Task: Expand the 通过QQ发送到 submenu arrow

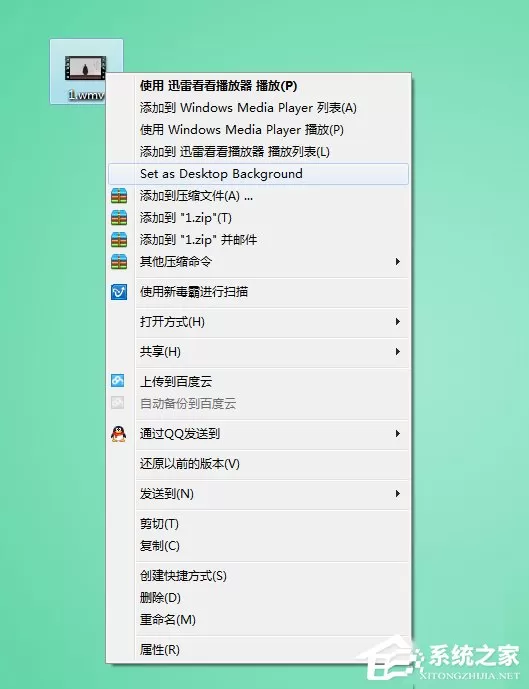Action: pos(398,434)
